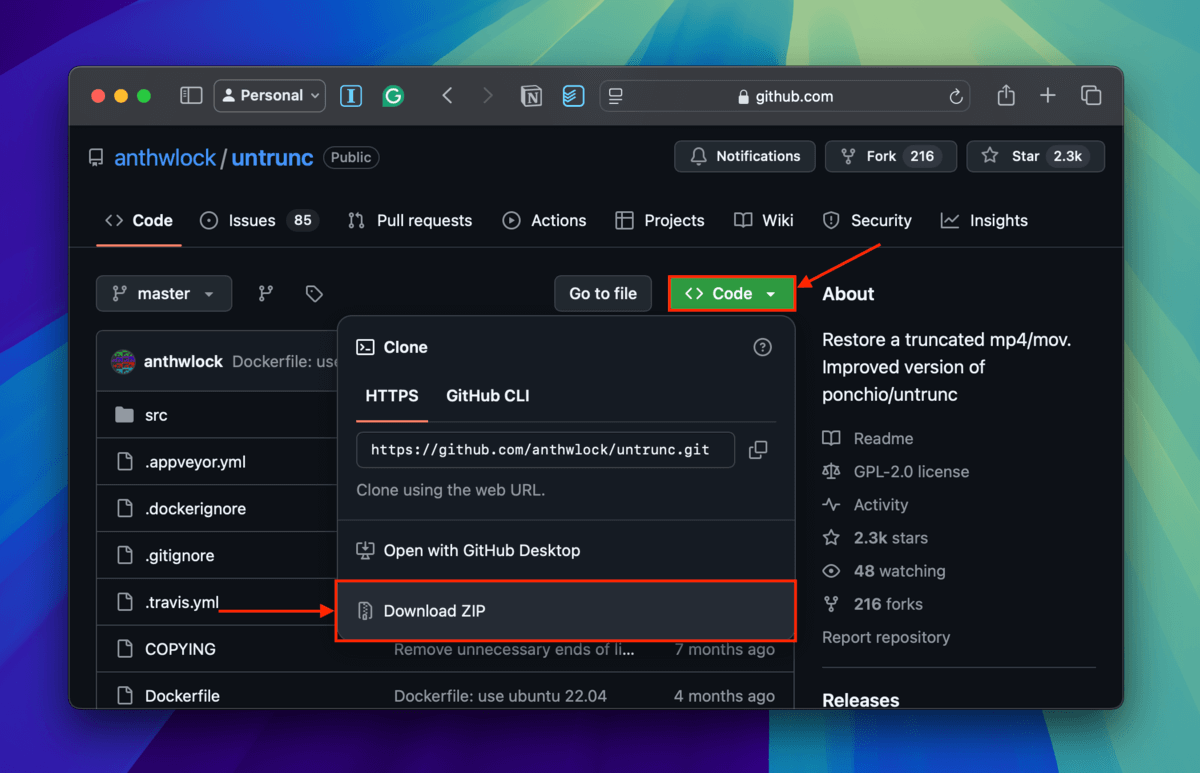Viewport: 1200px width, 773px height.
Task: Click the Go to file button
Action: 603,293
